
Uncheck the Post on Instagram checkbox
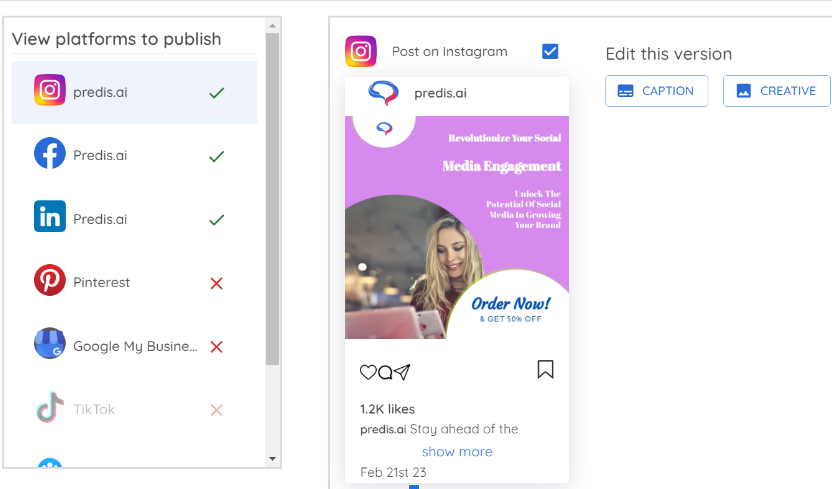(550, 51)
